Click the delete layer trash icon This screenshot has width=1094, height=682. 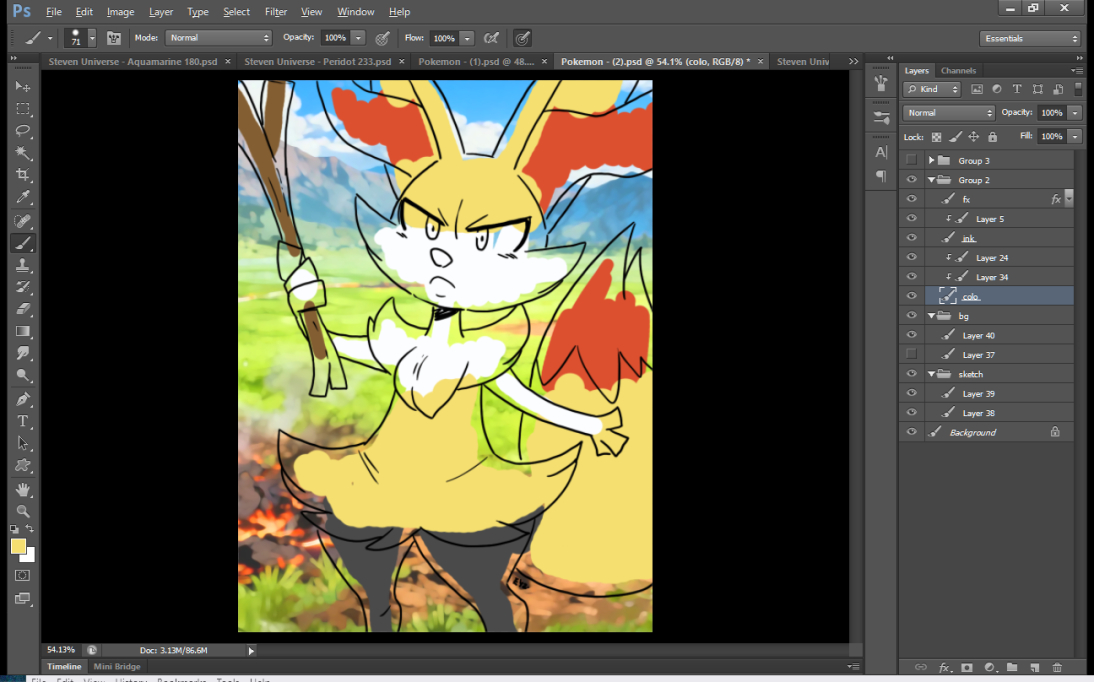(1057, 667)
